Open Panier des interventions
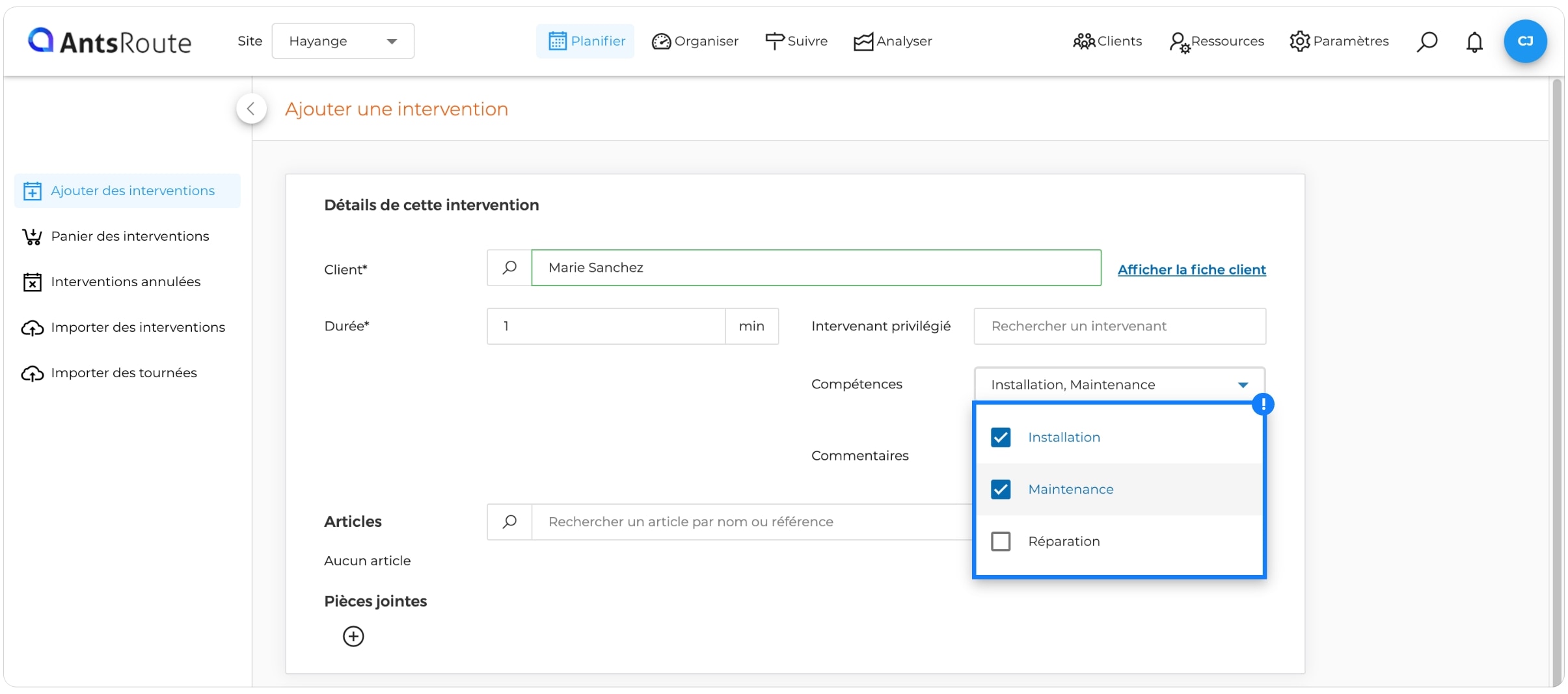1568x694 pixels. click(115, 236)
